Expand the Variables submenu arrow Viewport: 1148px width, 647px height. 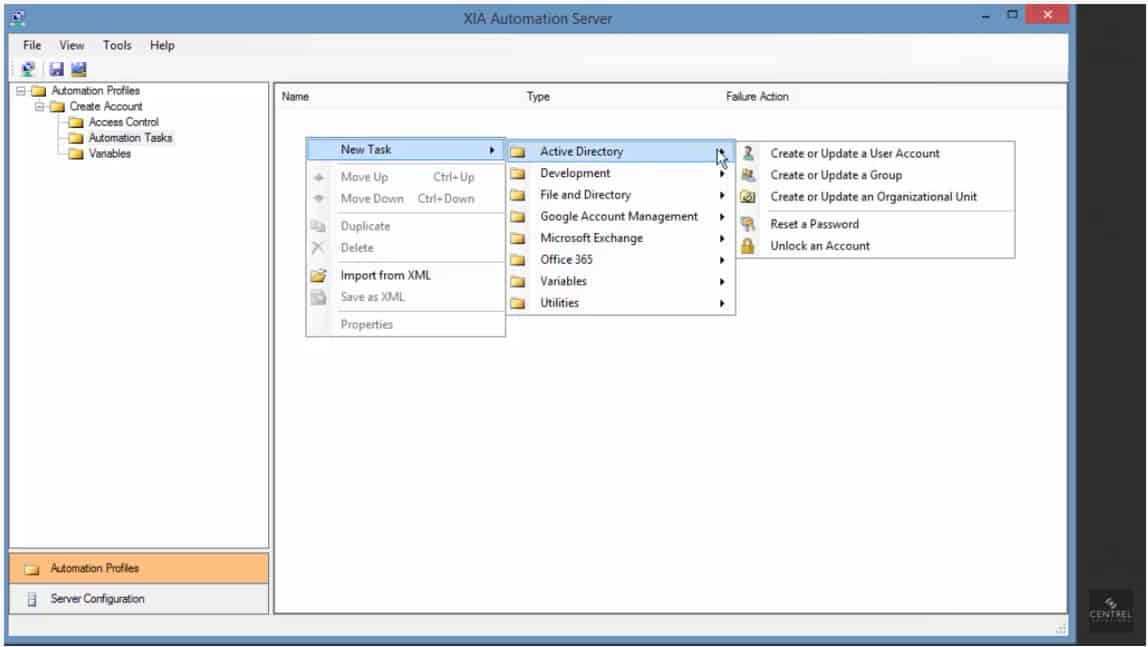[722, 281]
